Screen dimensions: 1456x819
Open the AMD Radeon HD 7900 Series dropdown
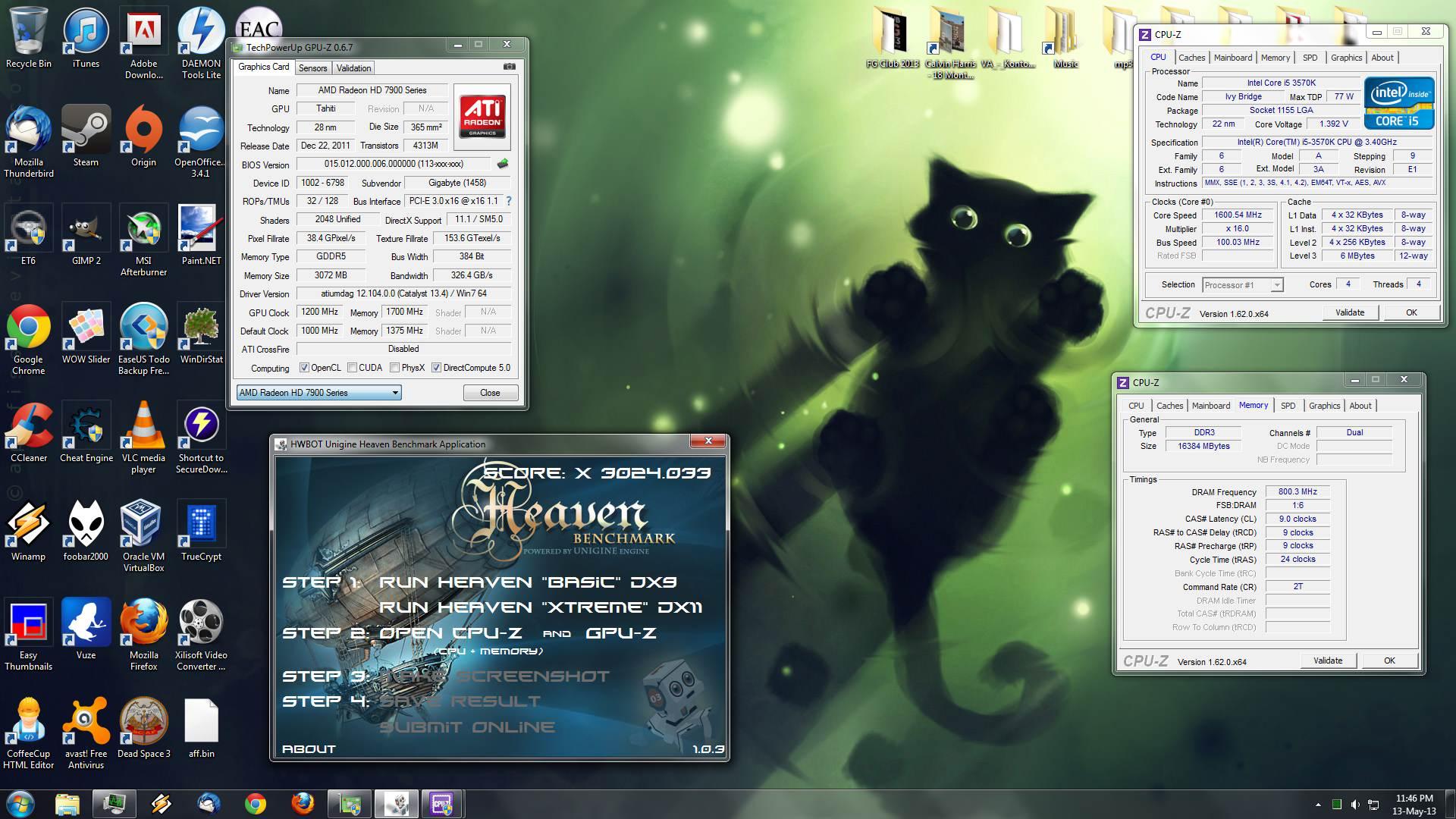318,393
